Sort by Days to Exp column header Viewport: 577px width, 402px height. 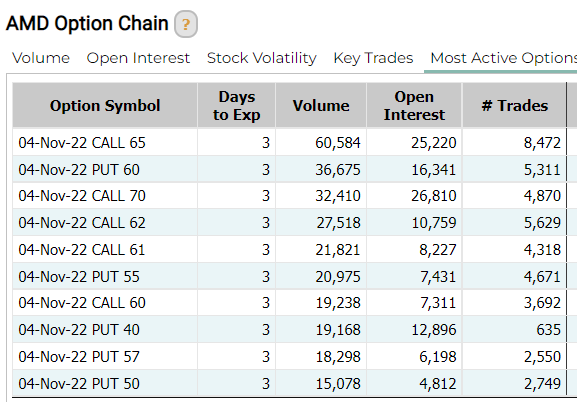pos(237,106)
